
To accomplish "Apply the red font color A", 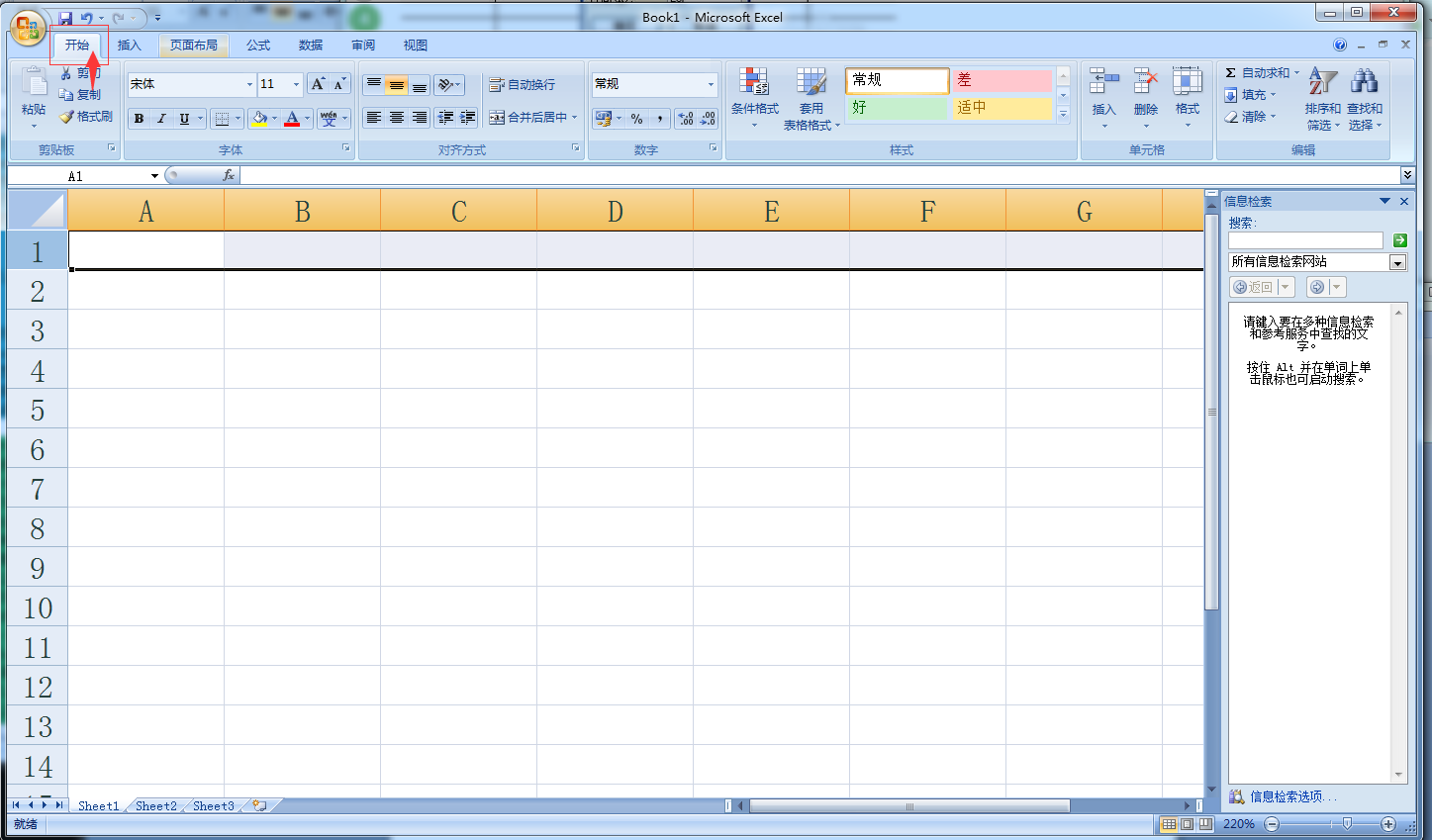I will [x=292, y=119].
